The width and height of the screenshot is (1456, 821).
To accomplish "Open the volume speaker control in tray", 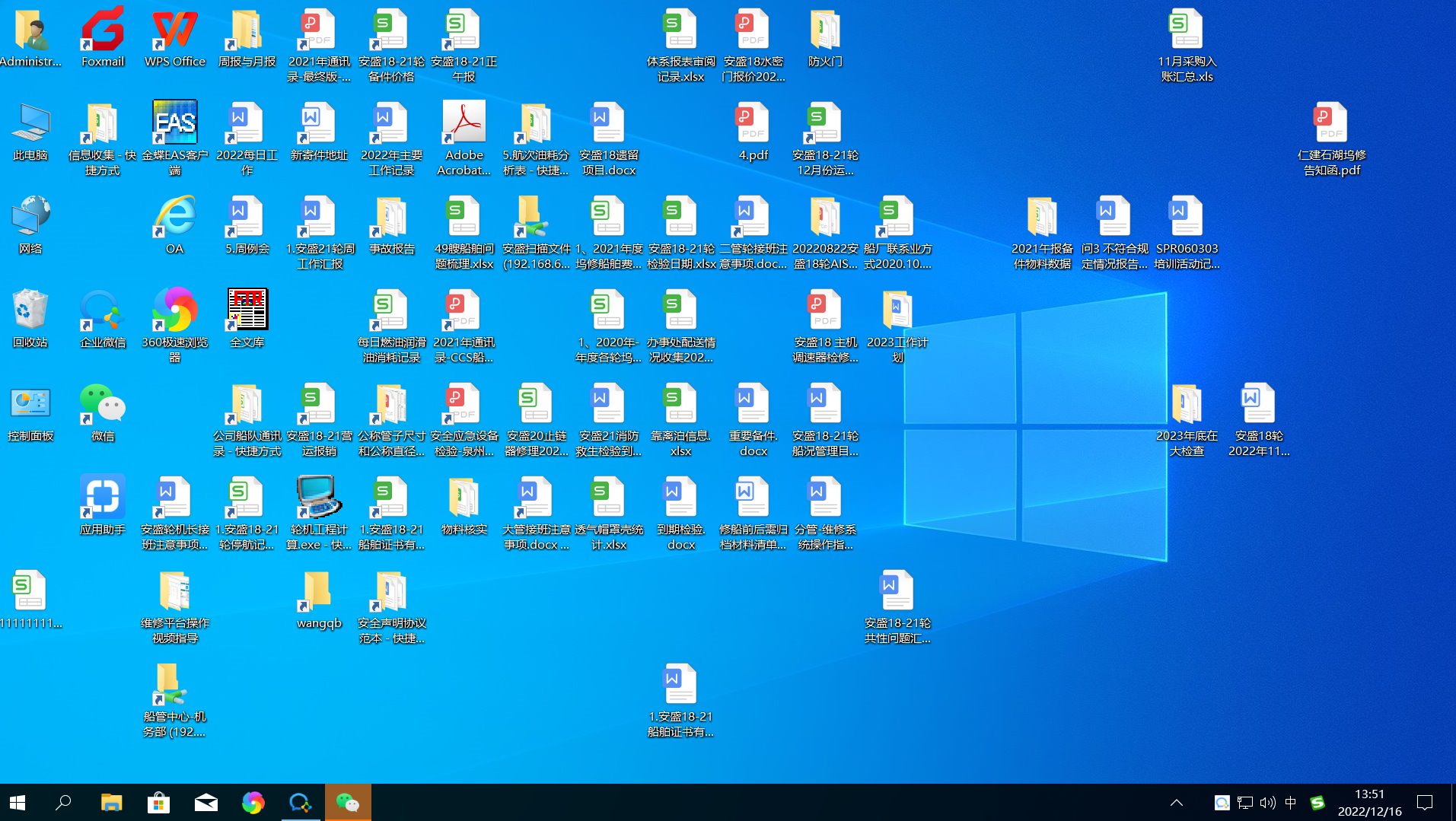I will (x=1267, y=803).
